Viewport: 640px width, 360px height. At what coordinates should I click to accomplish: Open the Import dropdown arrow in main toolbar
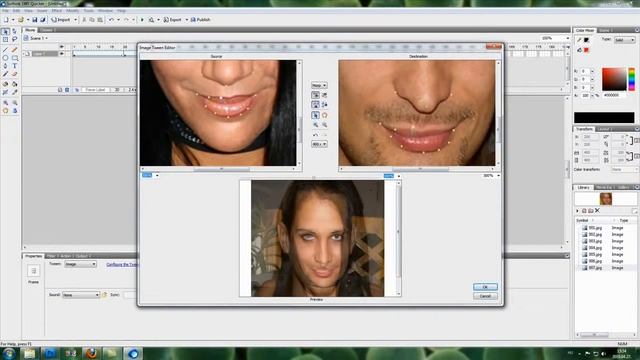click(75, 20)
